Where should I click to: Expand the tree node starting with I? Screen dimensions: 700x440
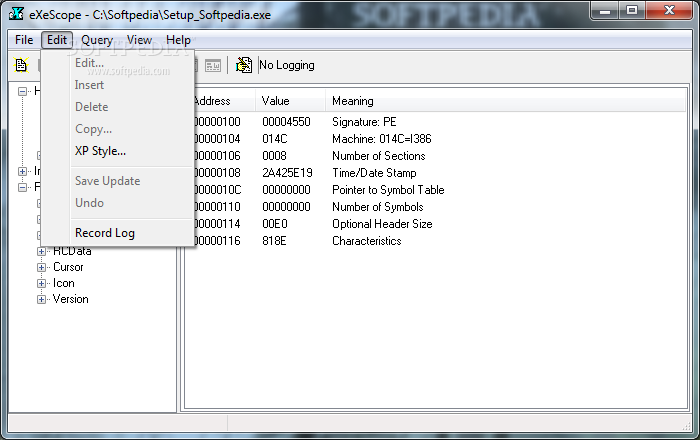click(x=22, y=171)
